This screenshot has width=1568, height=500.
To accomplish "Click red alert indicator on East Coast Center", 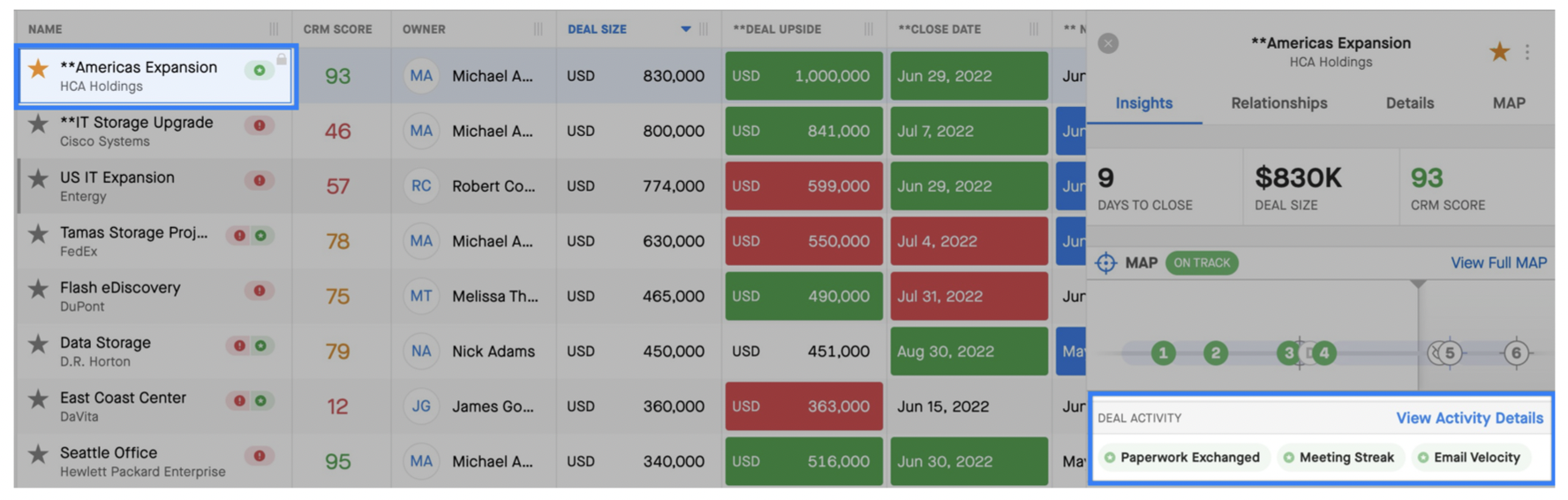I will 239,401.
